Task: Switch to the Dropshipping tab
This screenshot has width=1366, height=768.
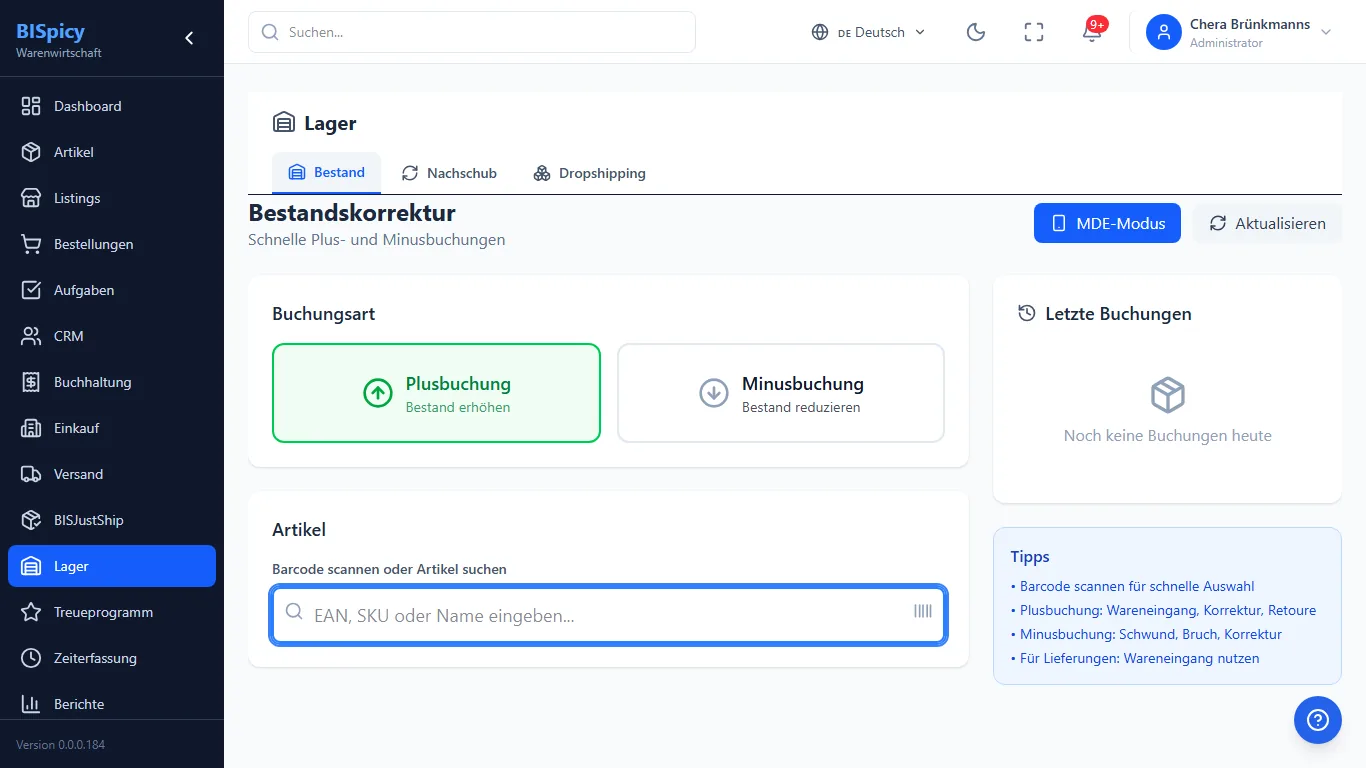Action: coord(589,173)
